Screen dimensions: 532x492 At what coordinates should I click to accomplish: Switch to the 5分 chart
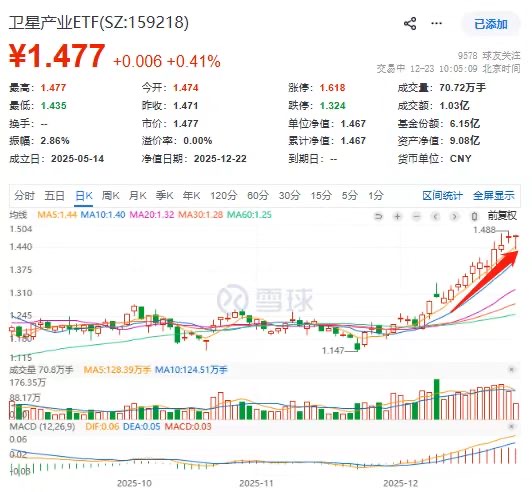point(349,195)
